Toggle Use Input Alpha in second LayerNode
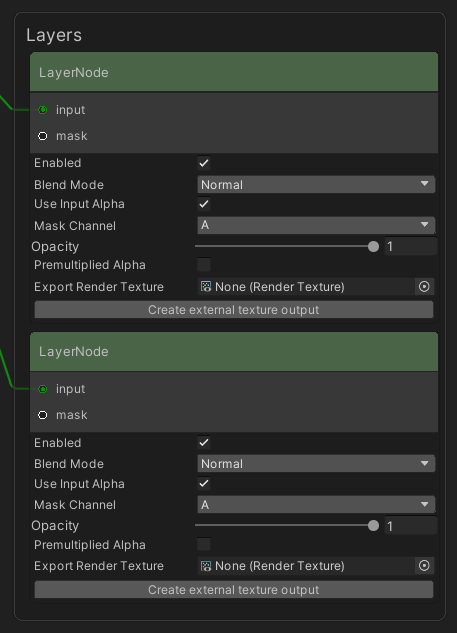The image size is (457, 633). coord(204,483)
